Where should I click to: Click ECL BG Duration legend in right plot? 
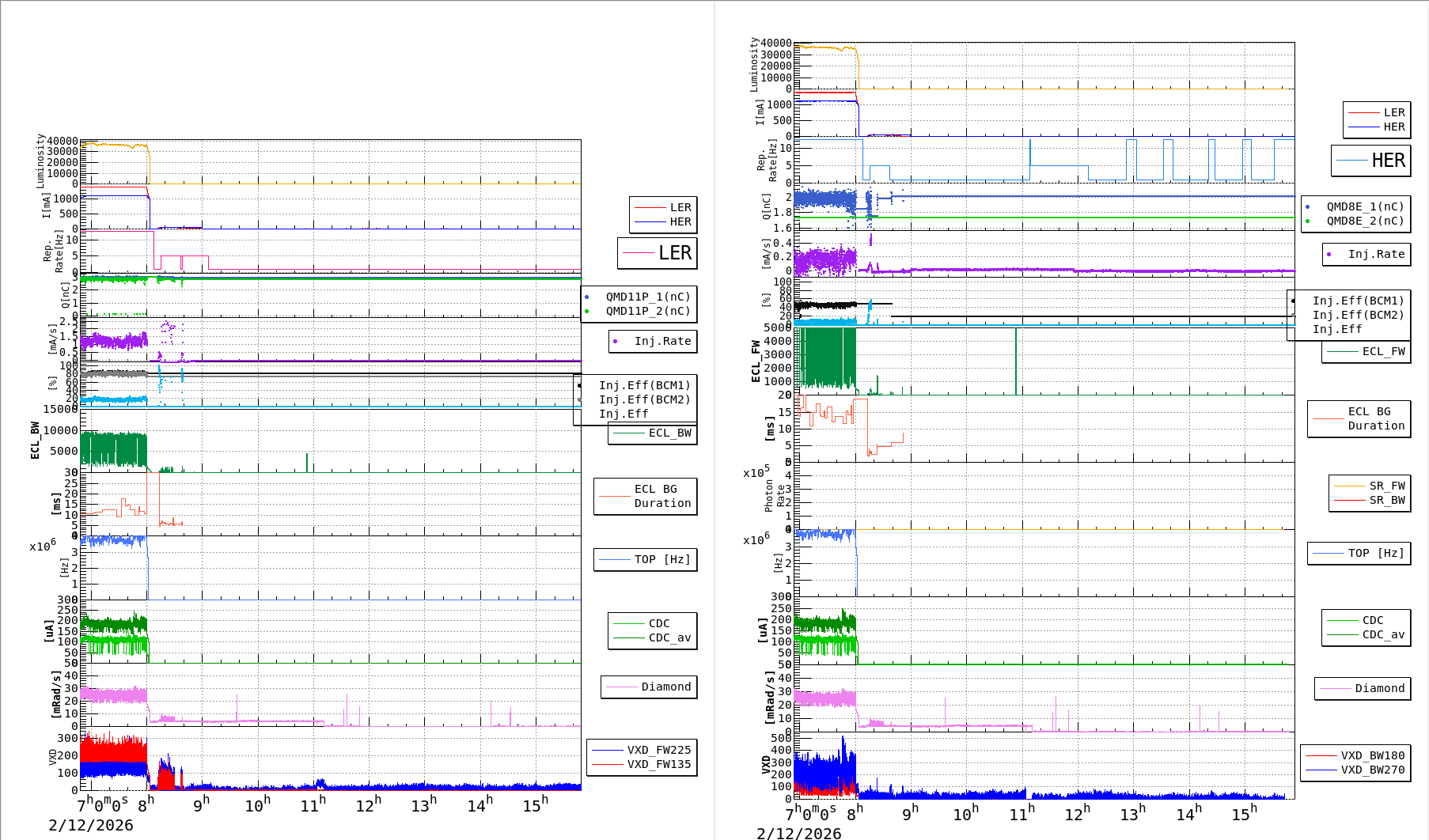tap(1375, 418)
